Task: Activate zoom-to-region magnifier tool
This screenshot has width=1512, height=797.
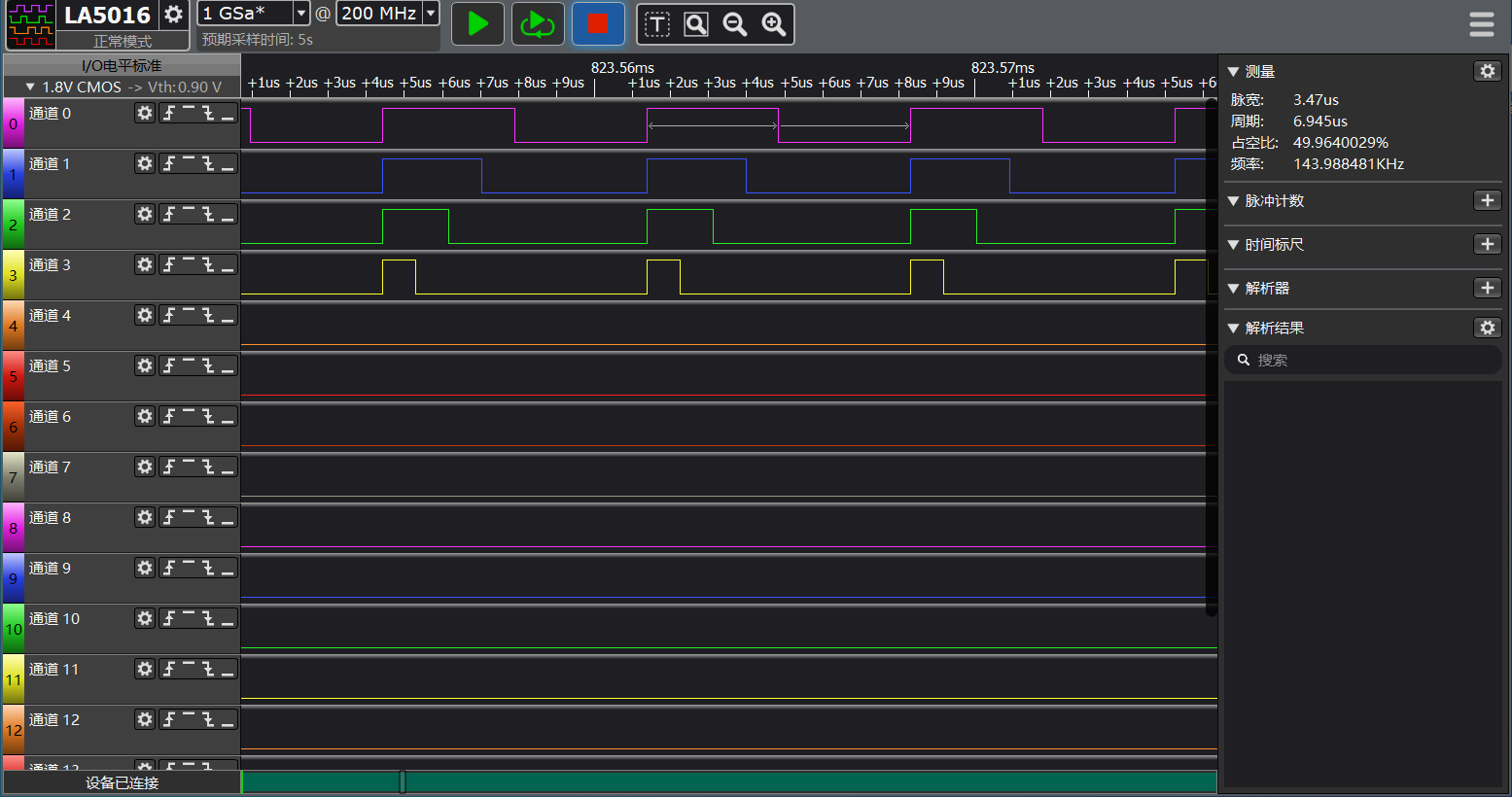Action: tap(696, 24)
